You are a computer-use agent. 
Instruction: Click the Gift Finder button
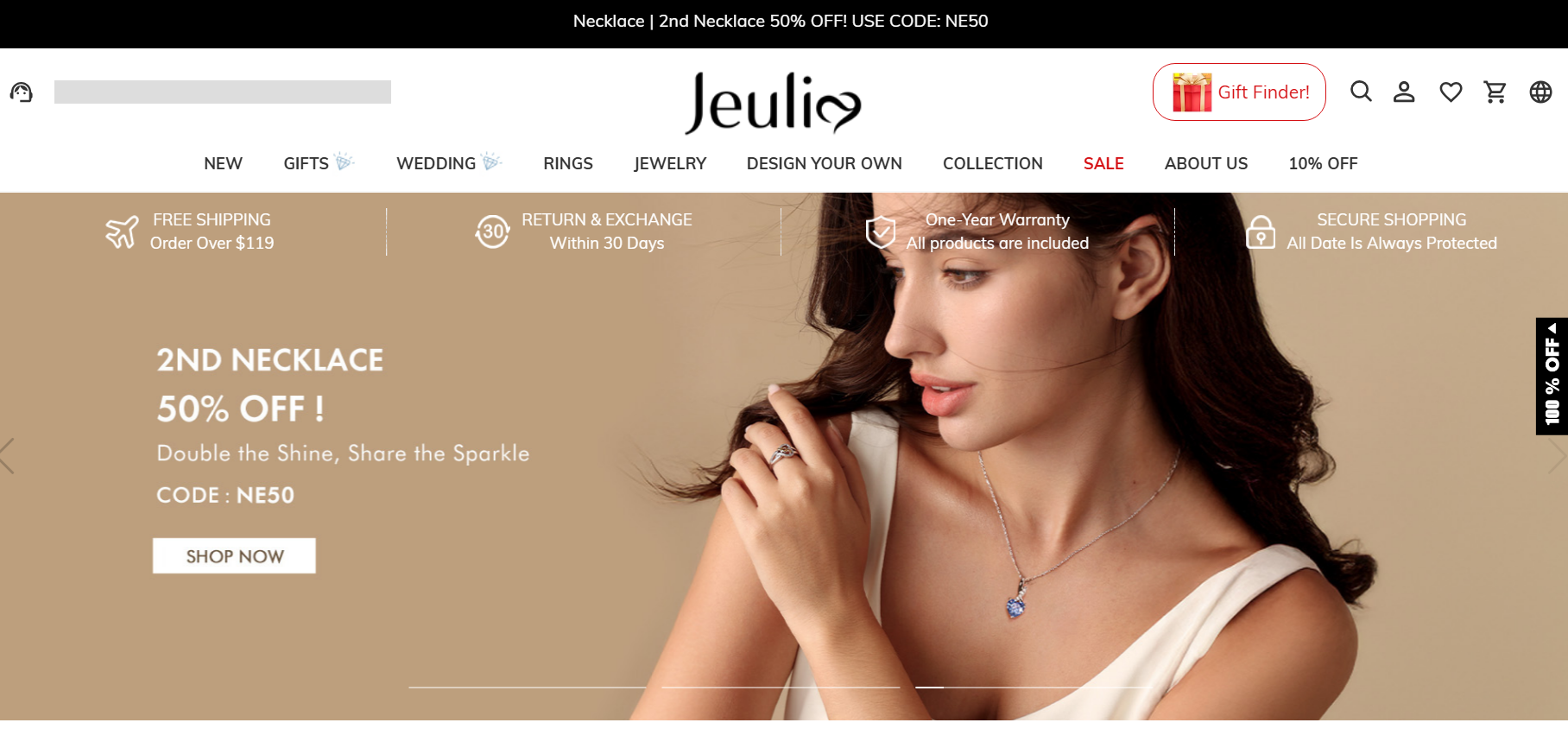(x=1239, y=92)
